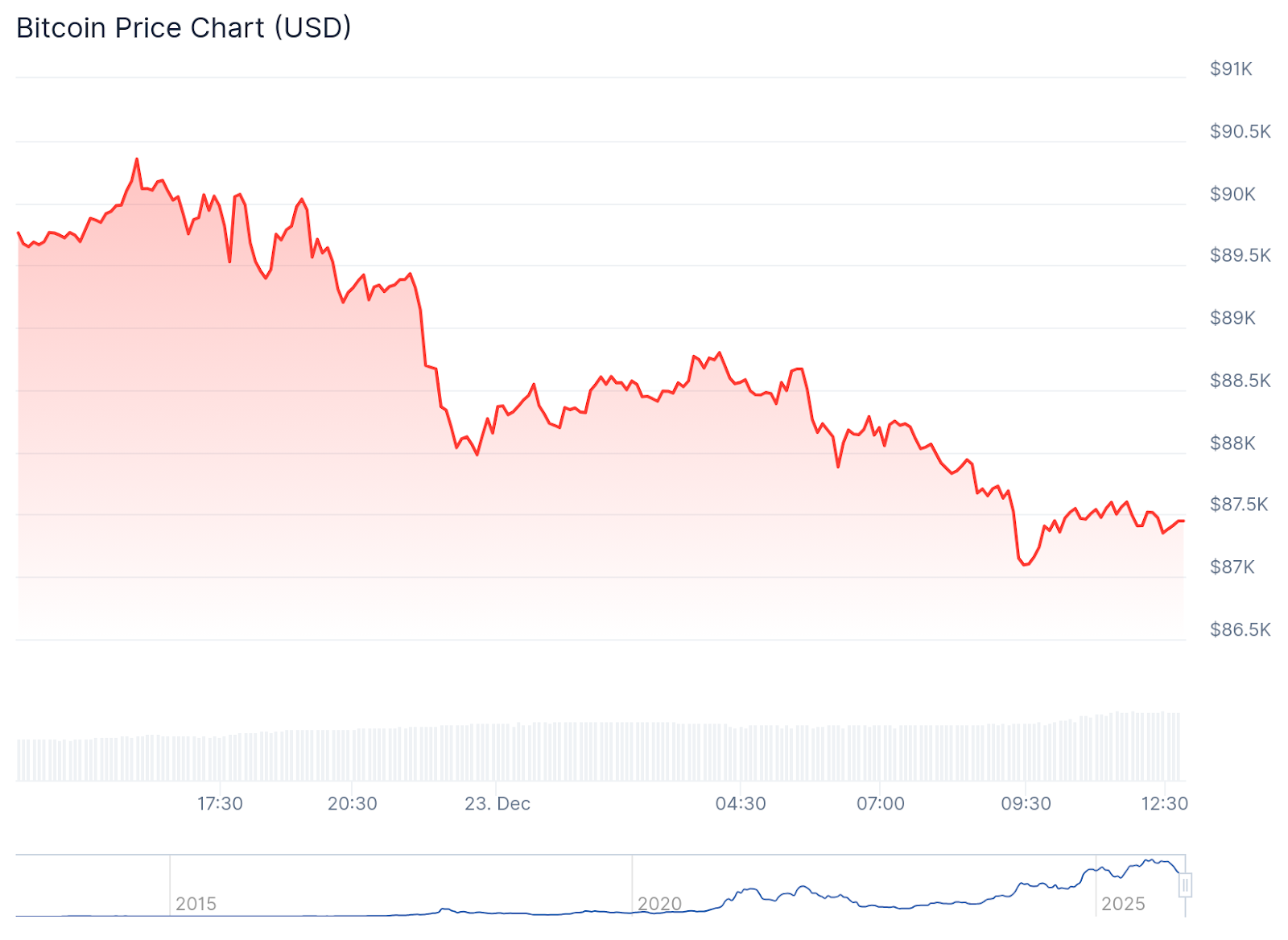
Task: Click the 17:30 time axis label
Action: coord(220,803)
